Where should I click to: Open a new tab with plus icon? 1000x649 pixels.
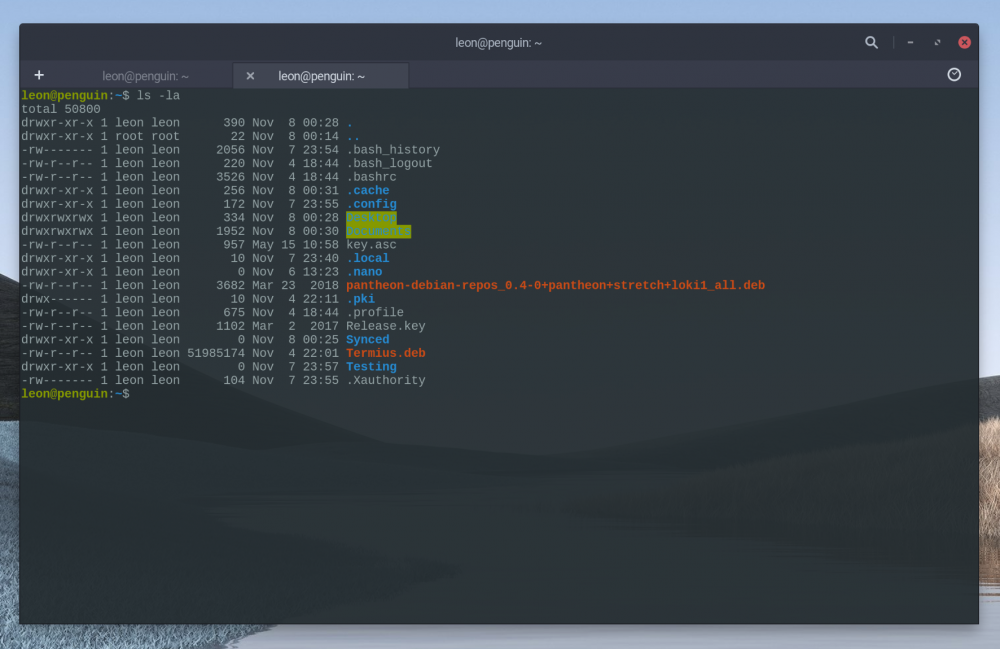(x=39, y=75)
